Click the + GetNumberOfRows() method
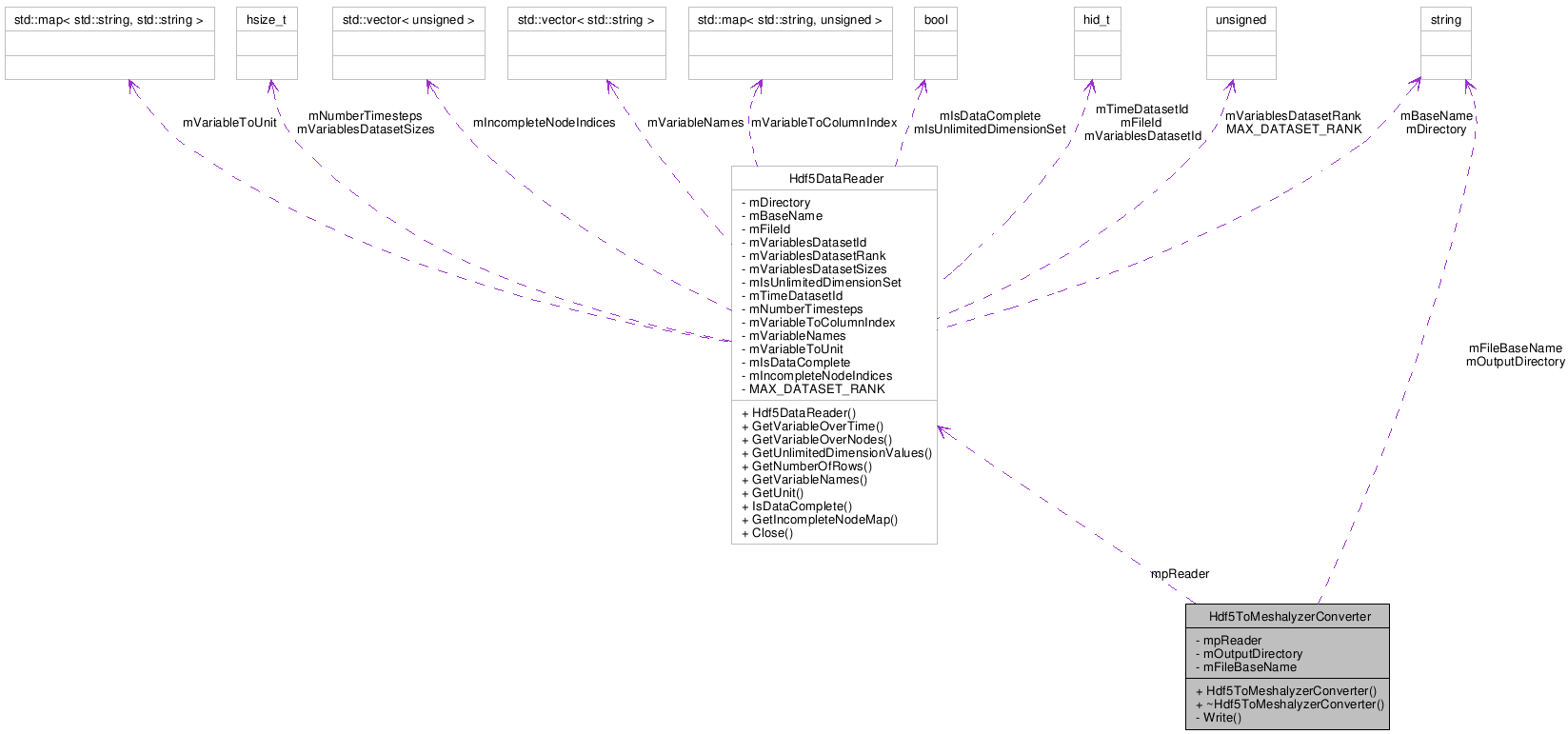Viewport: 1568px width, 734px height. coord(806,466)
